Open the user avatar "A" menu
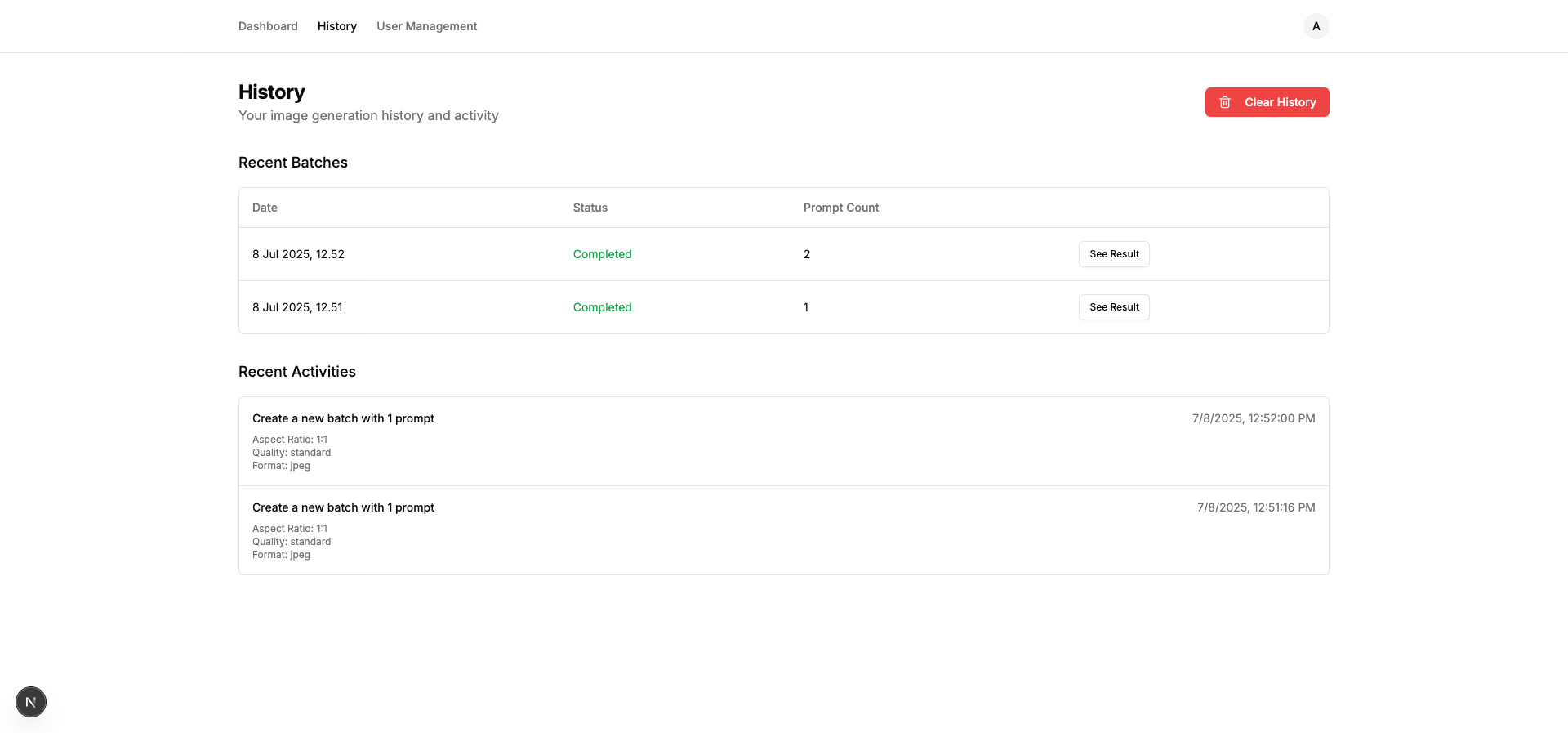 [x=1316, y=26]
